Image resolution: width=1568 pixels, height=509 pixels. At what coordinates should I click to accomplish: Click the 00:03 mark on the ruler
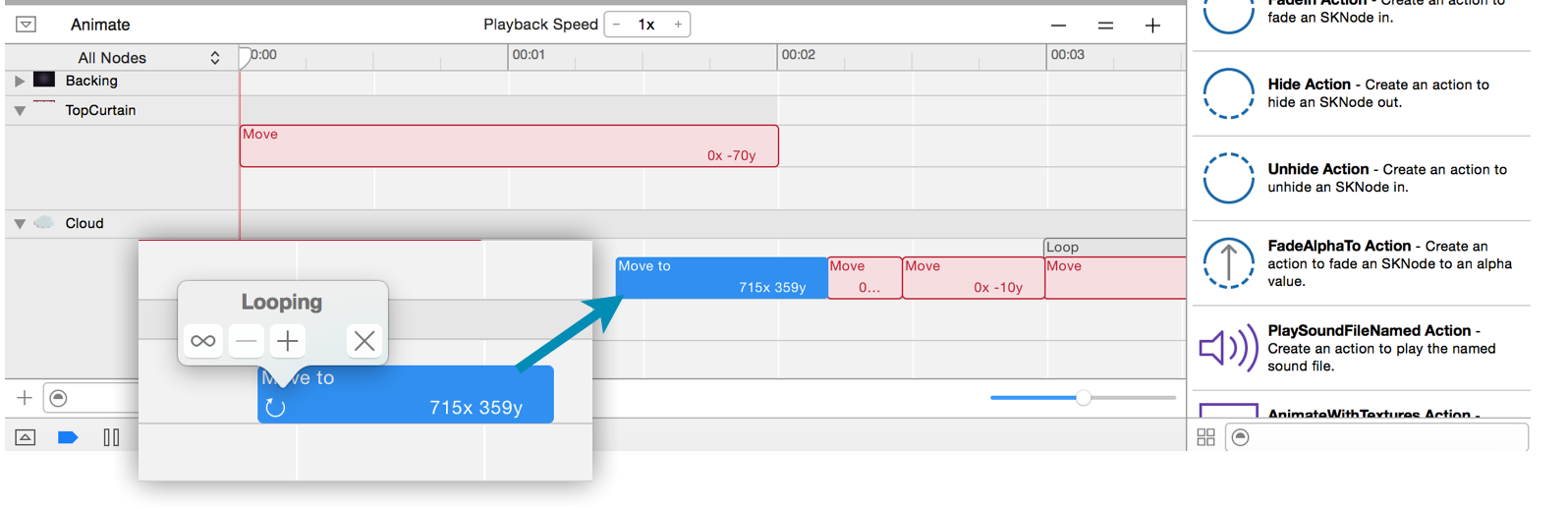[1067, 55]
